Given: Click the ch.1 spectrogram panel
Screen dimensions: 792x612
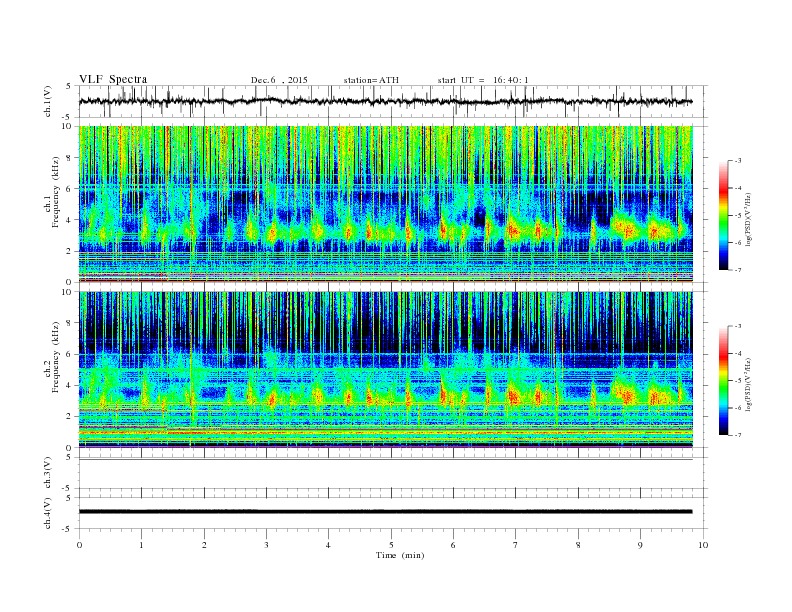Looking at the screenshot, I should (385, 204).
